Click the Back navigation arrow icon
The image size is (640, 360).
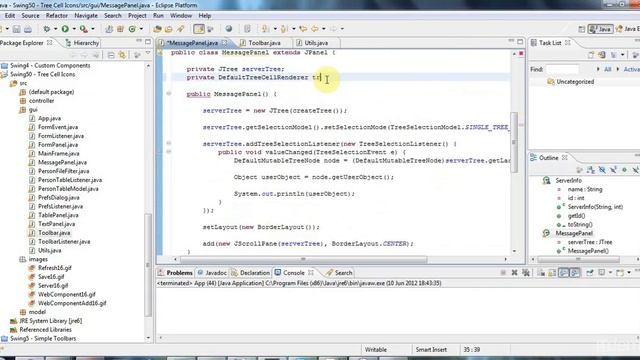[315, 29]
